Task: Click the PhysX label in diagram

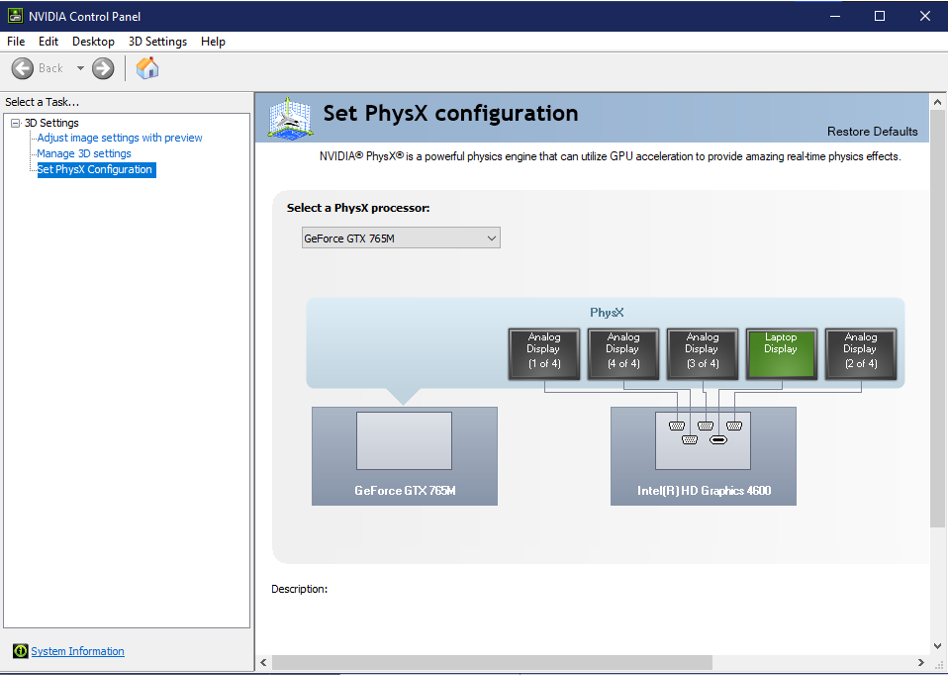Action: 606,313
